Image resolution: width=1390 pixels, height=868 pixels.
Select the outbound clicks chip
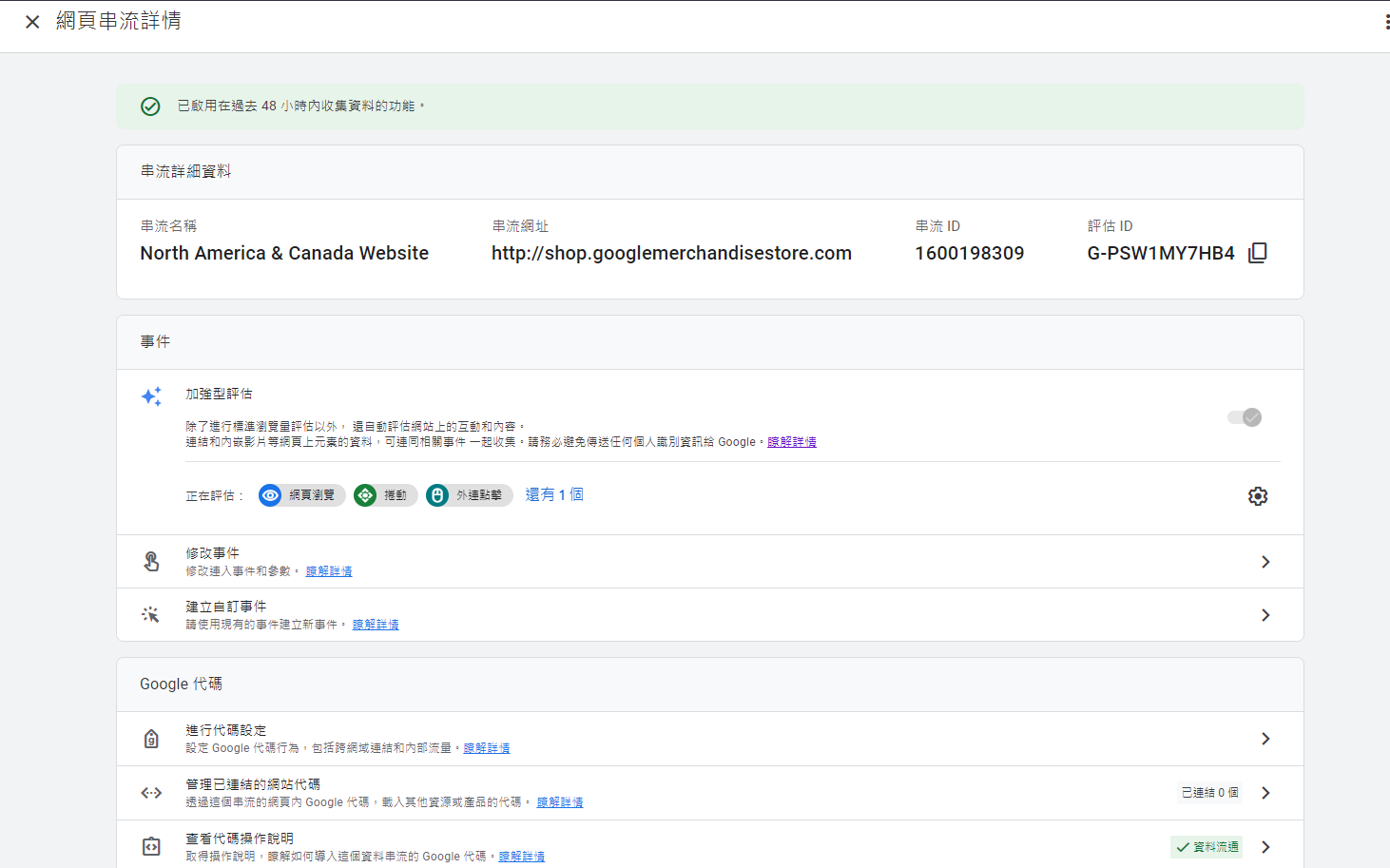click(x=469, y=495)
